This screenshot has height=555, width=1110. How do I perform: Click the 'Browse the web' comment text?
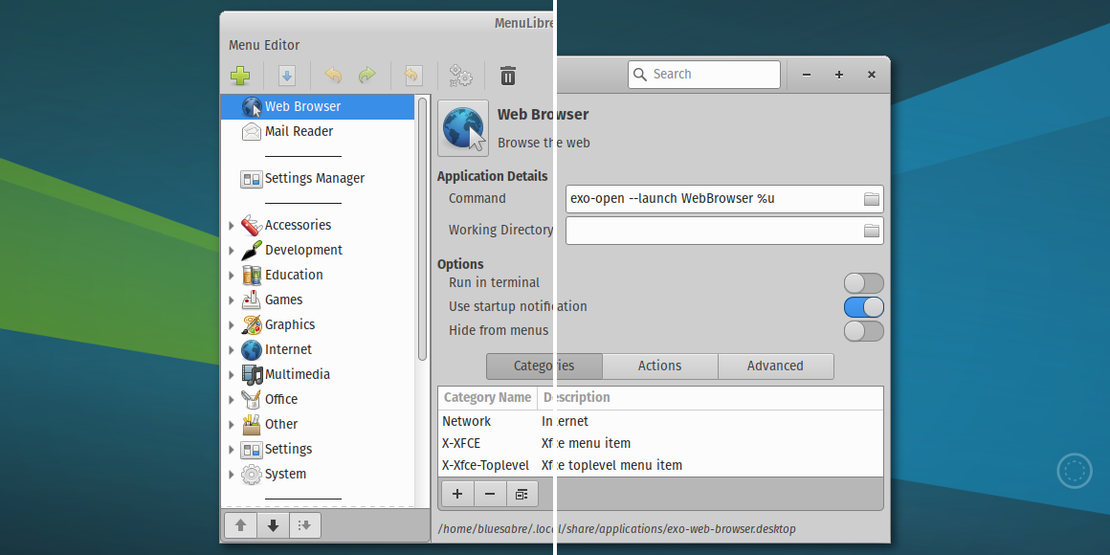544,143
